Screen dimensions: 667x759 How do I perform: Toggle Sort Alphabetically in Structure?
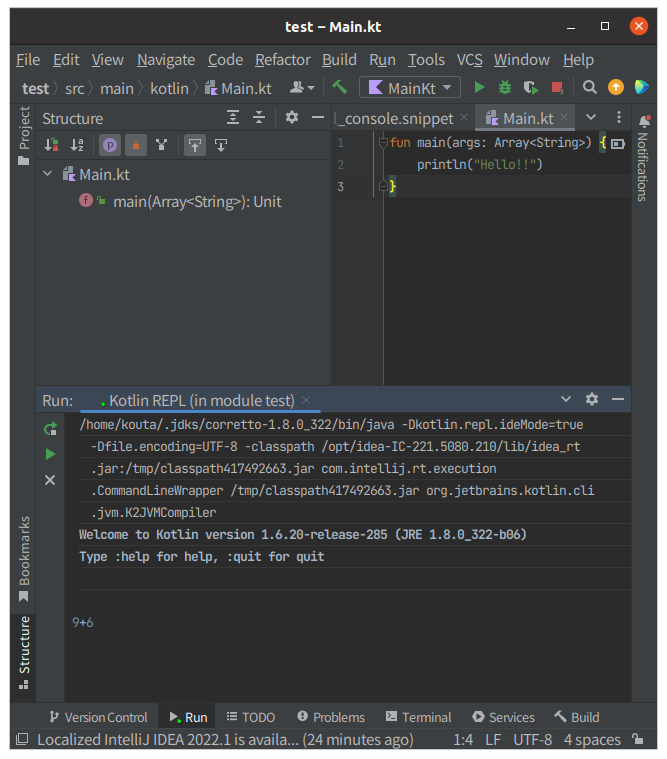(x=77, y=145)
